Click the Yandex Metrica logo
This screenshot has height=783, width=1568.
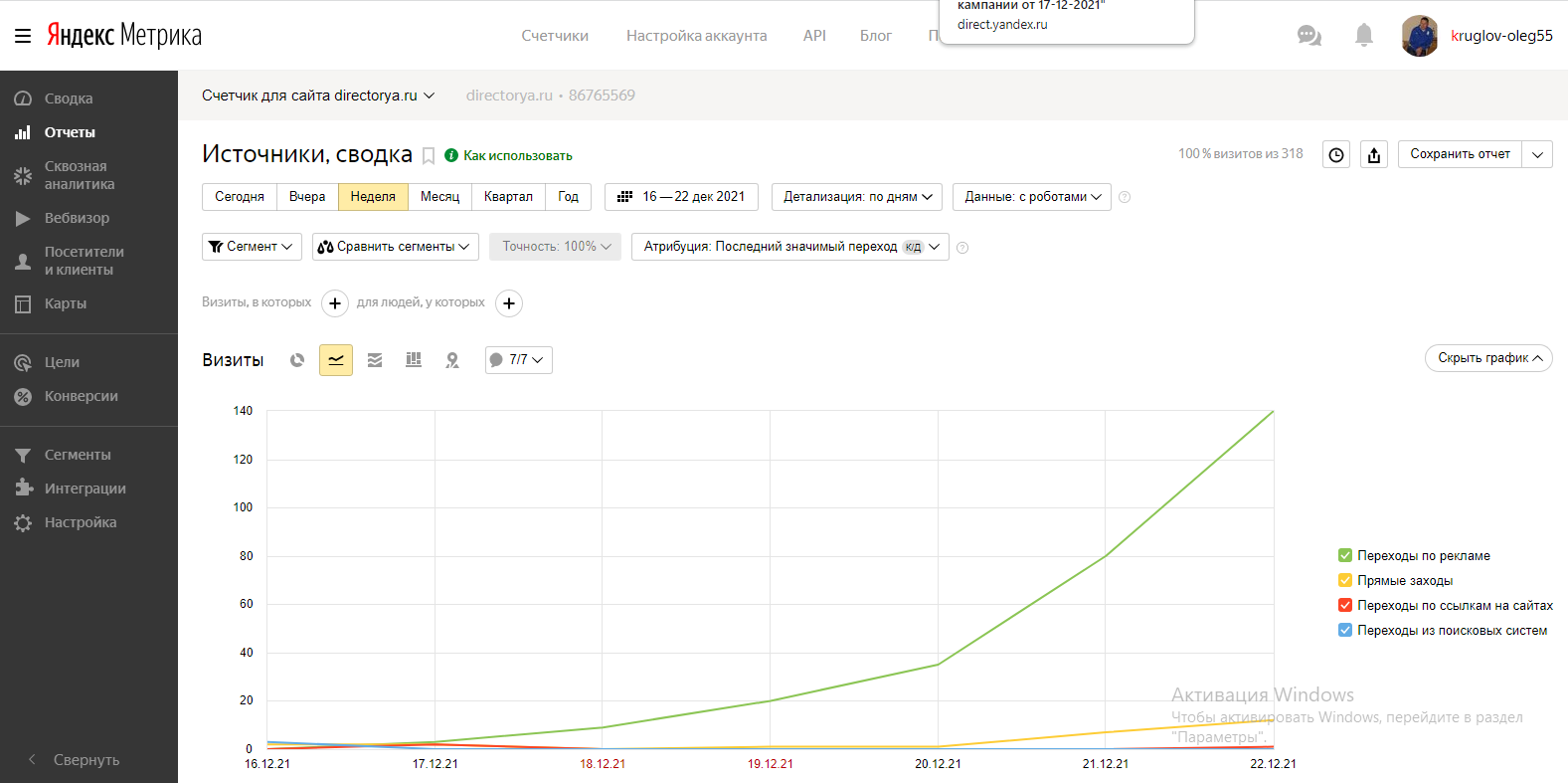coord(124,36)
